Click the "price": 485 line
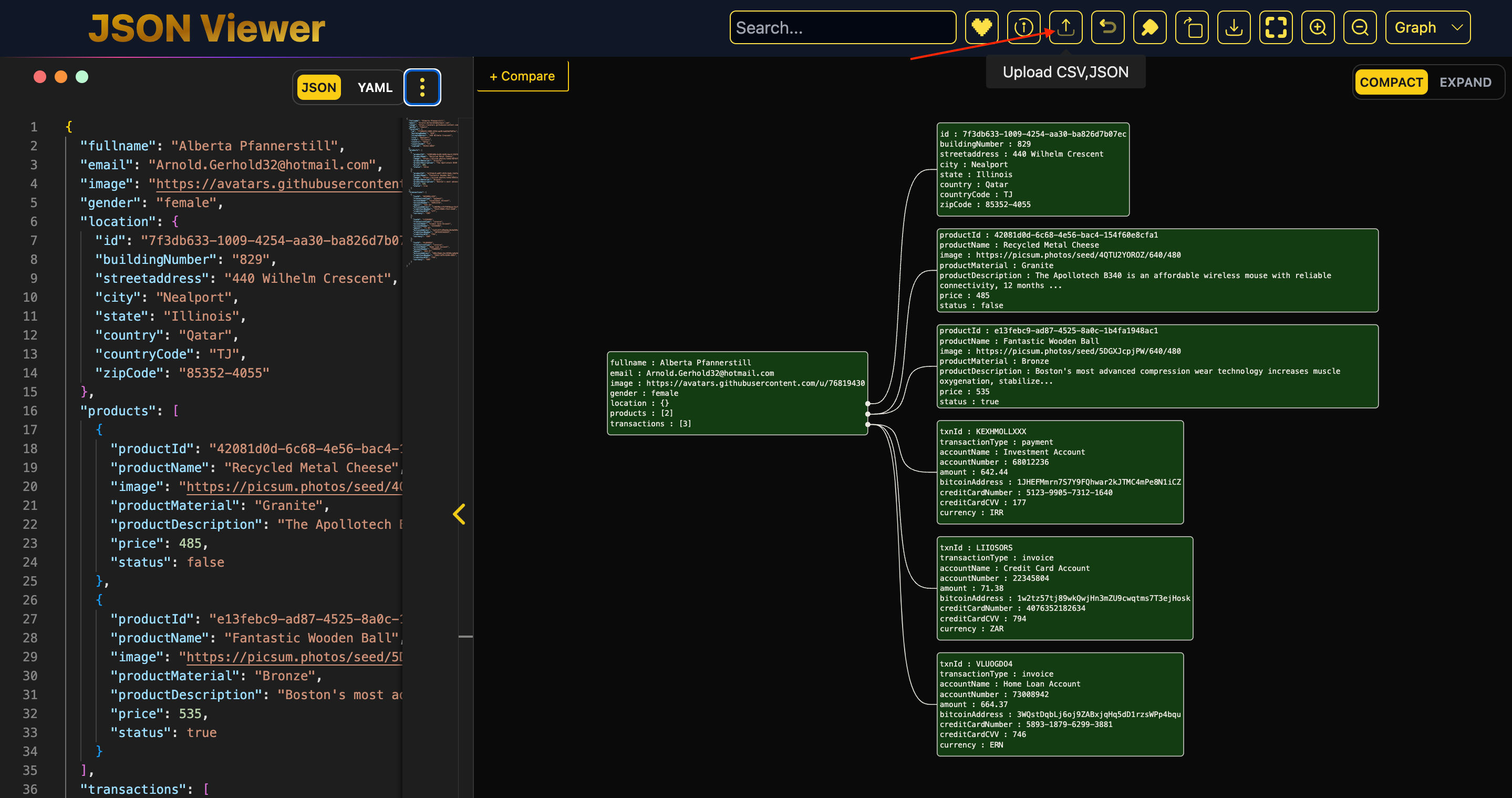 (x=159, y=544)
